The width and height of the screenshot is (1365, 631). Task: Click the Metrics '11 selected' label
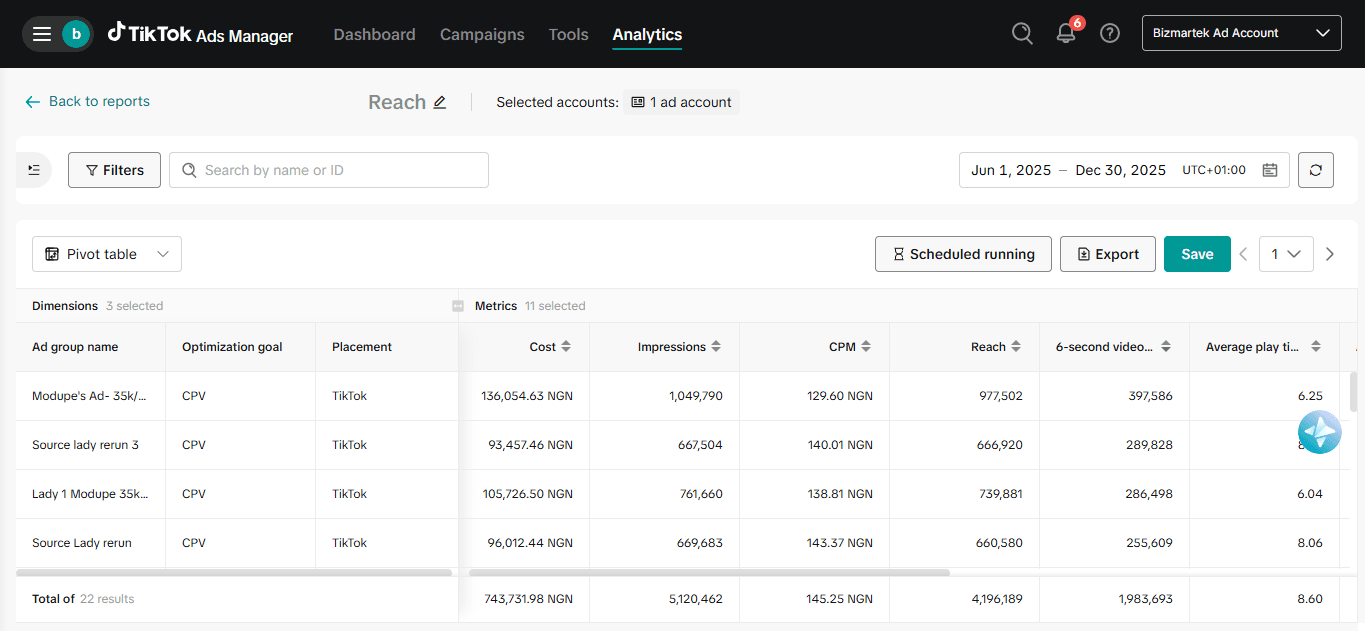[554, 306]
